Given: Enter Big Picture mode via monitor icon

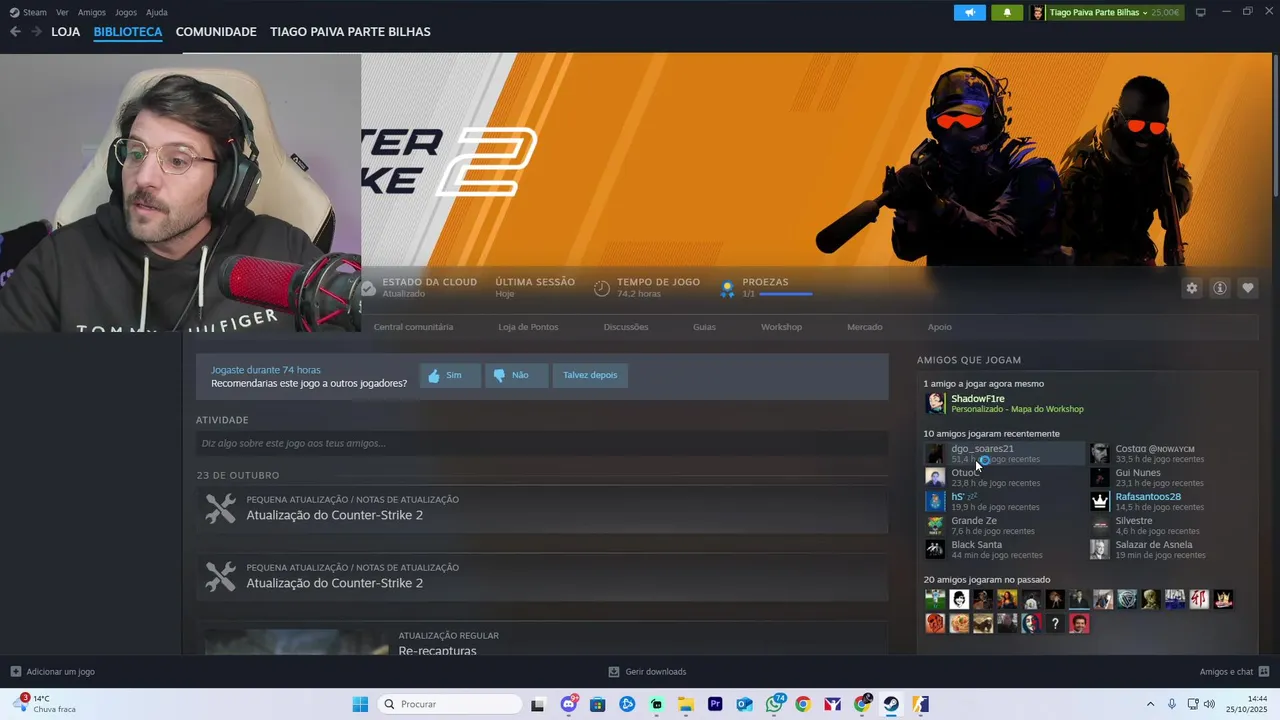Looking at the screenshot, I should (x=1201, y=12).
